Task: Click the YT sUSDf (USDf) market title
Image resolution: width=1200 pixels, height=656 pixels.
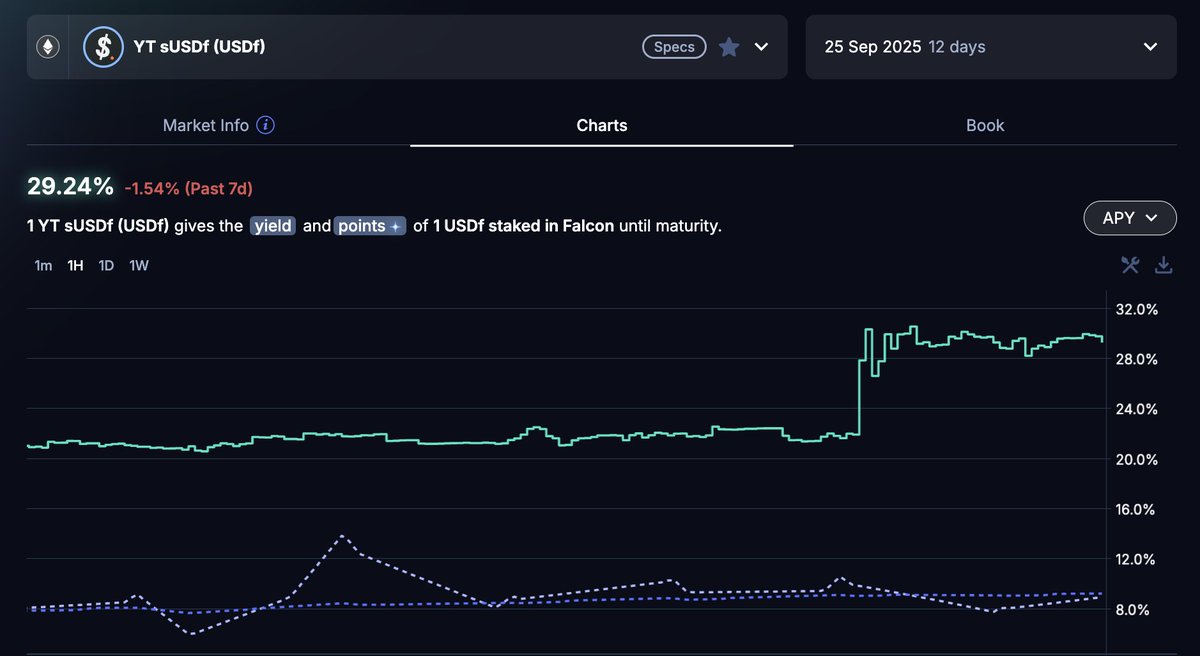Action: coord(199,46)
